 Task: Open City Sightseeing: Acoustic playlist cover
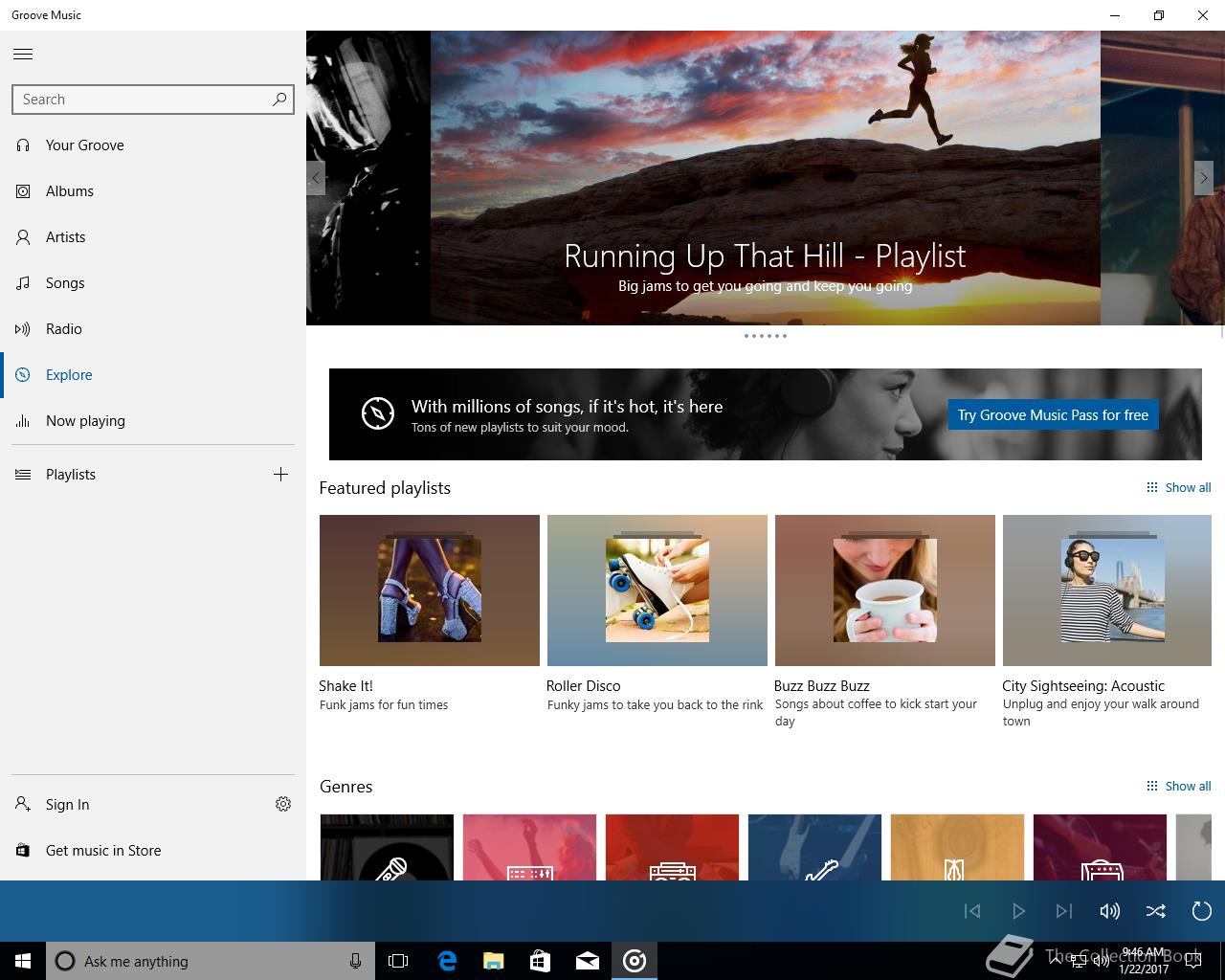pyautogui.click(x=1107, y=590)
